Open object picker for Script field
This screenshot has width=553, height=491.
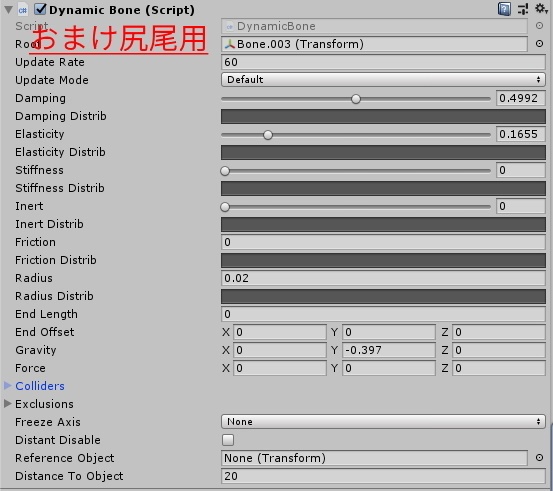click(x=539, y=26)
